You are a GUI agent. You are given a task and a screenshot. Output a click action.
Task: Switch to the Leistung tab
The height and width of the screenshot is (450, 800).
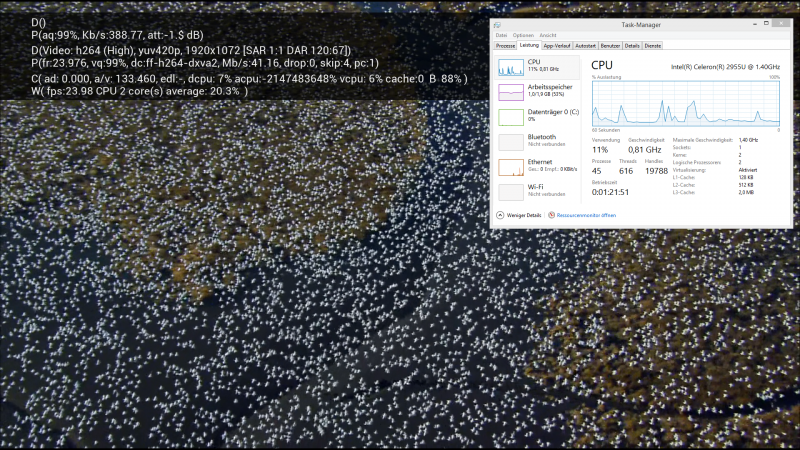529,45
